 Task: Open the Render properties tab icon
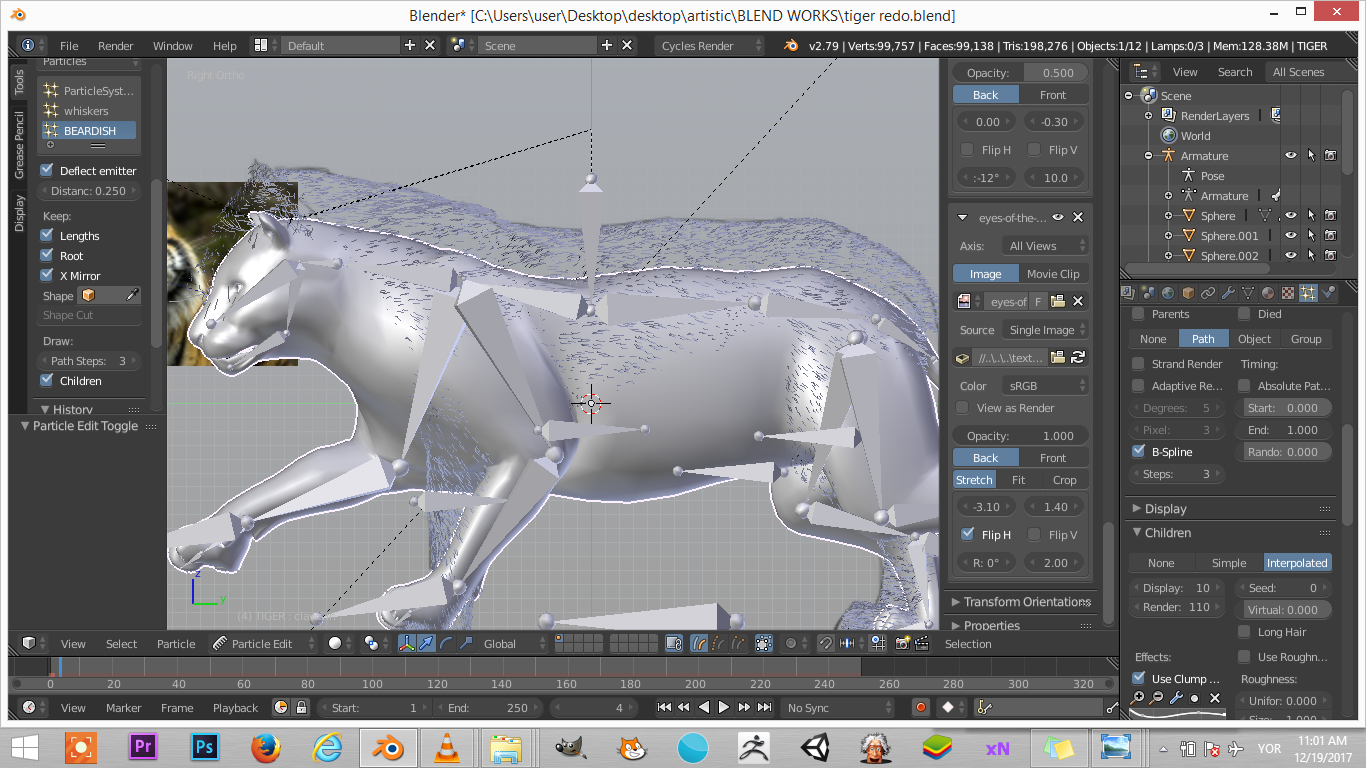tap(1128, 293)
